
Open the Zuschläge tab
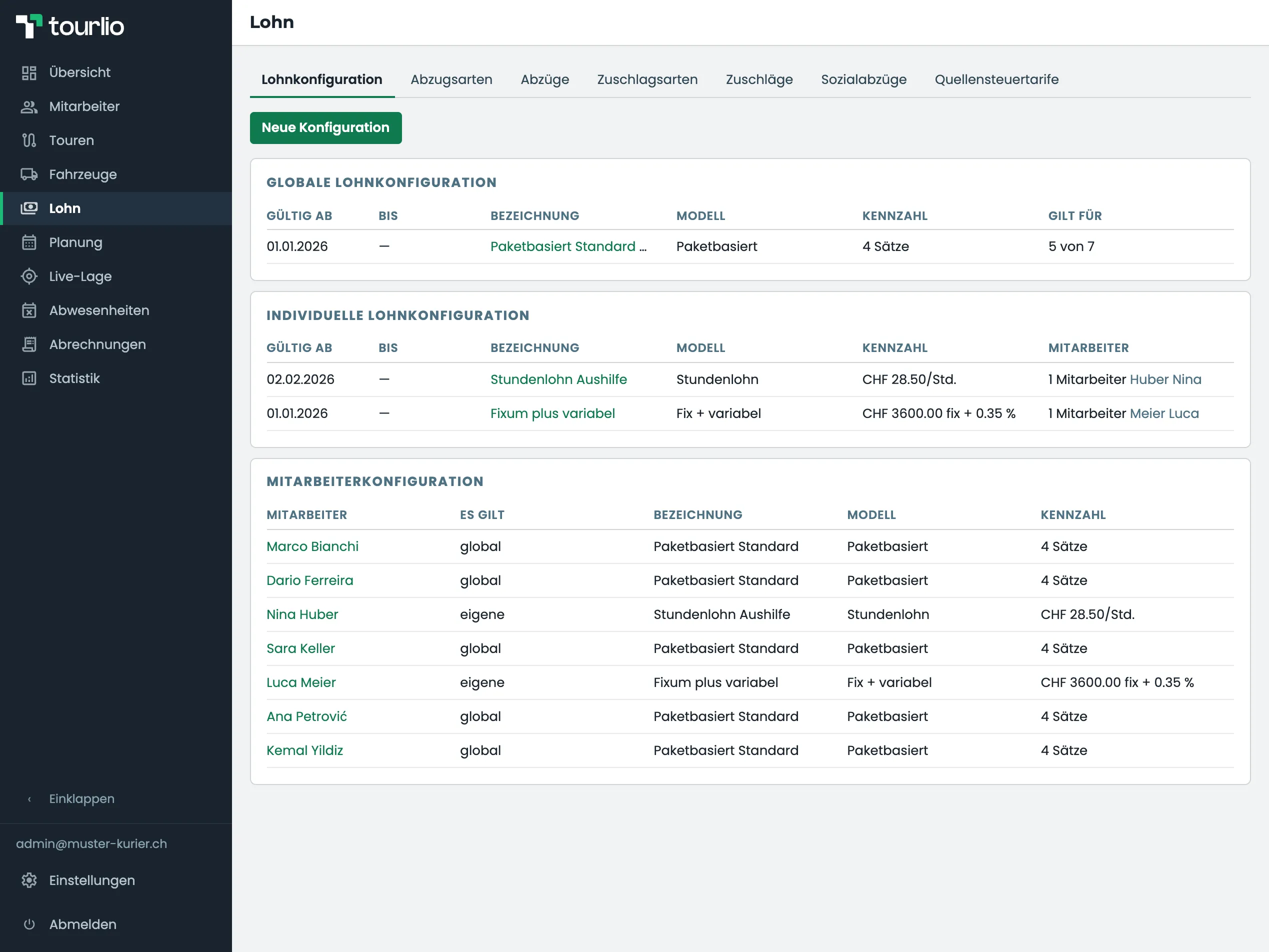point(759,80)
